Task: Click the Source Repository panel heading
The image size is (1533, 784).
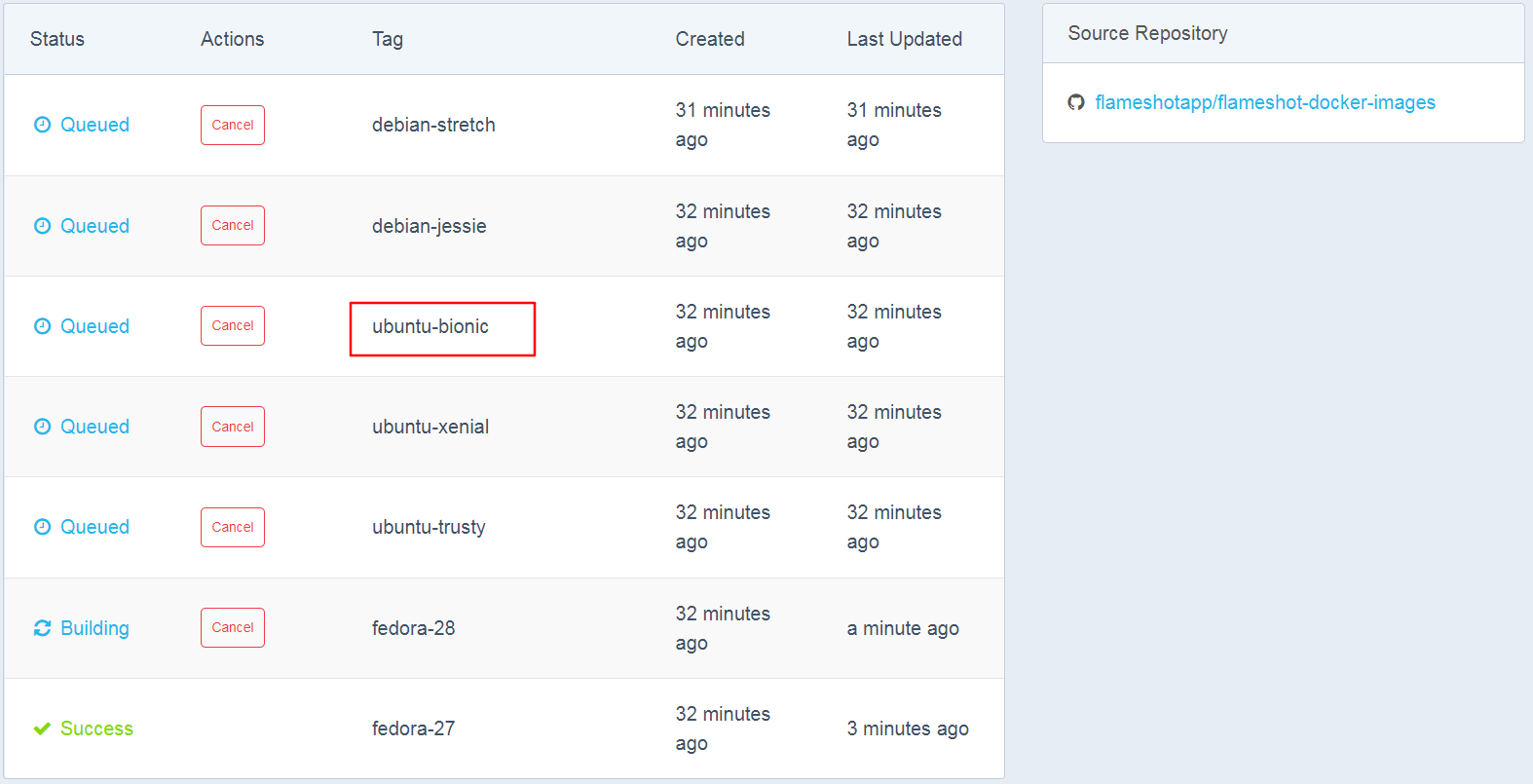Action: tap(1147, 33)
